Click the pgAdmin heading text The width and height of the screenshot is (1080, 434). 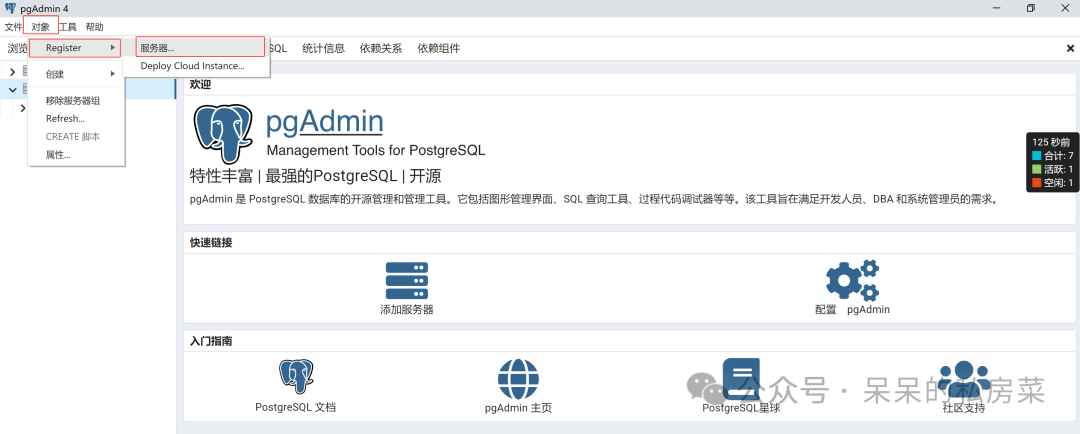[324, 121]
